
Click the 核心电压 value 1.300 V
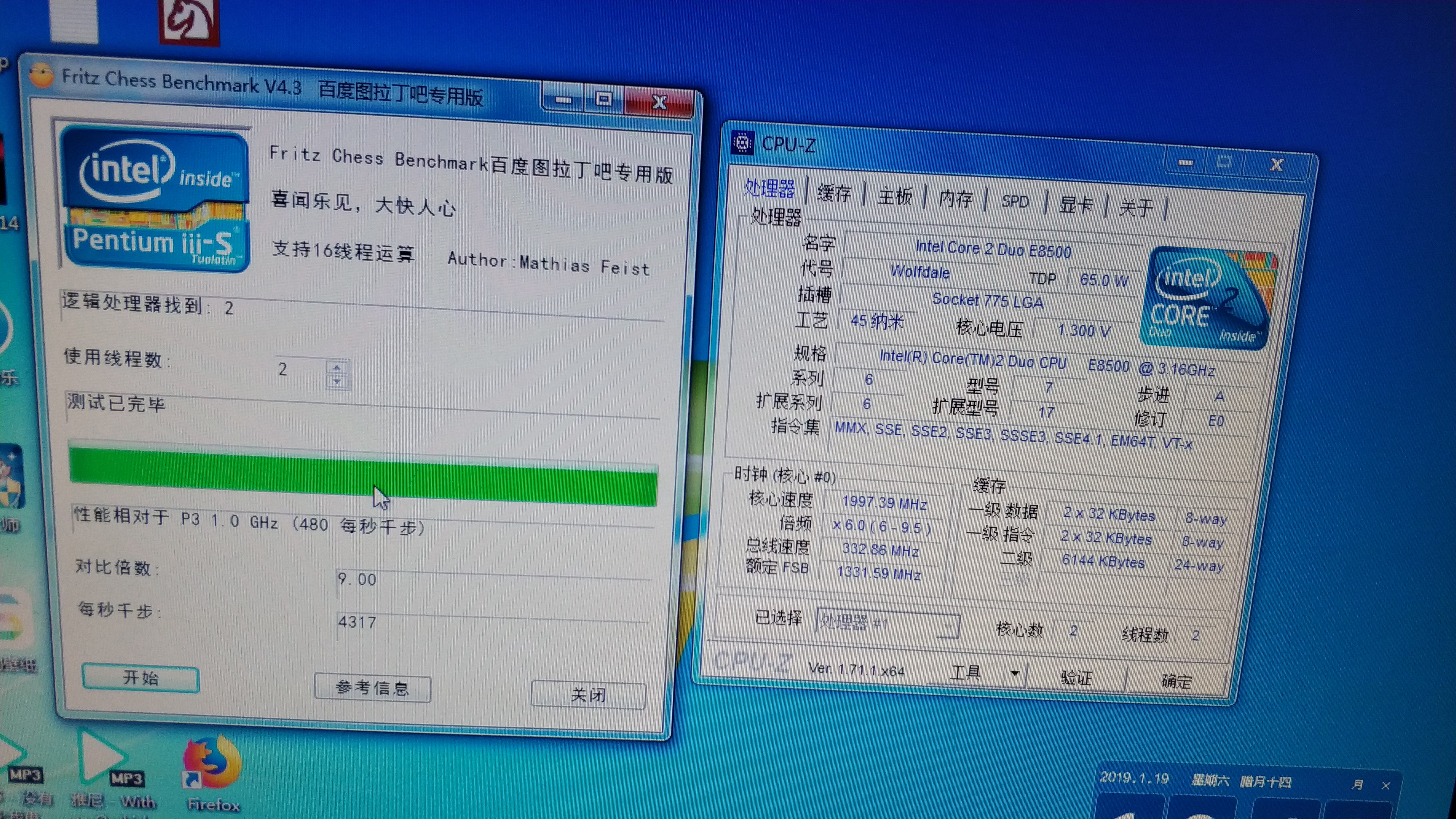tap(1084, 330)
